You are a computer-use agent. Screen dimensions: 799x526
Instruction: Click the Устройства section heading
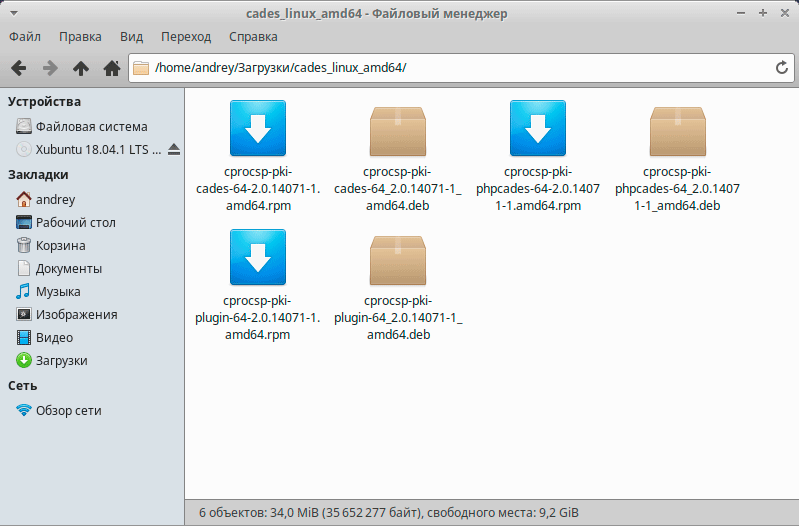[x=44, y=101]
